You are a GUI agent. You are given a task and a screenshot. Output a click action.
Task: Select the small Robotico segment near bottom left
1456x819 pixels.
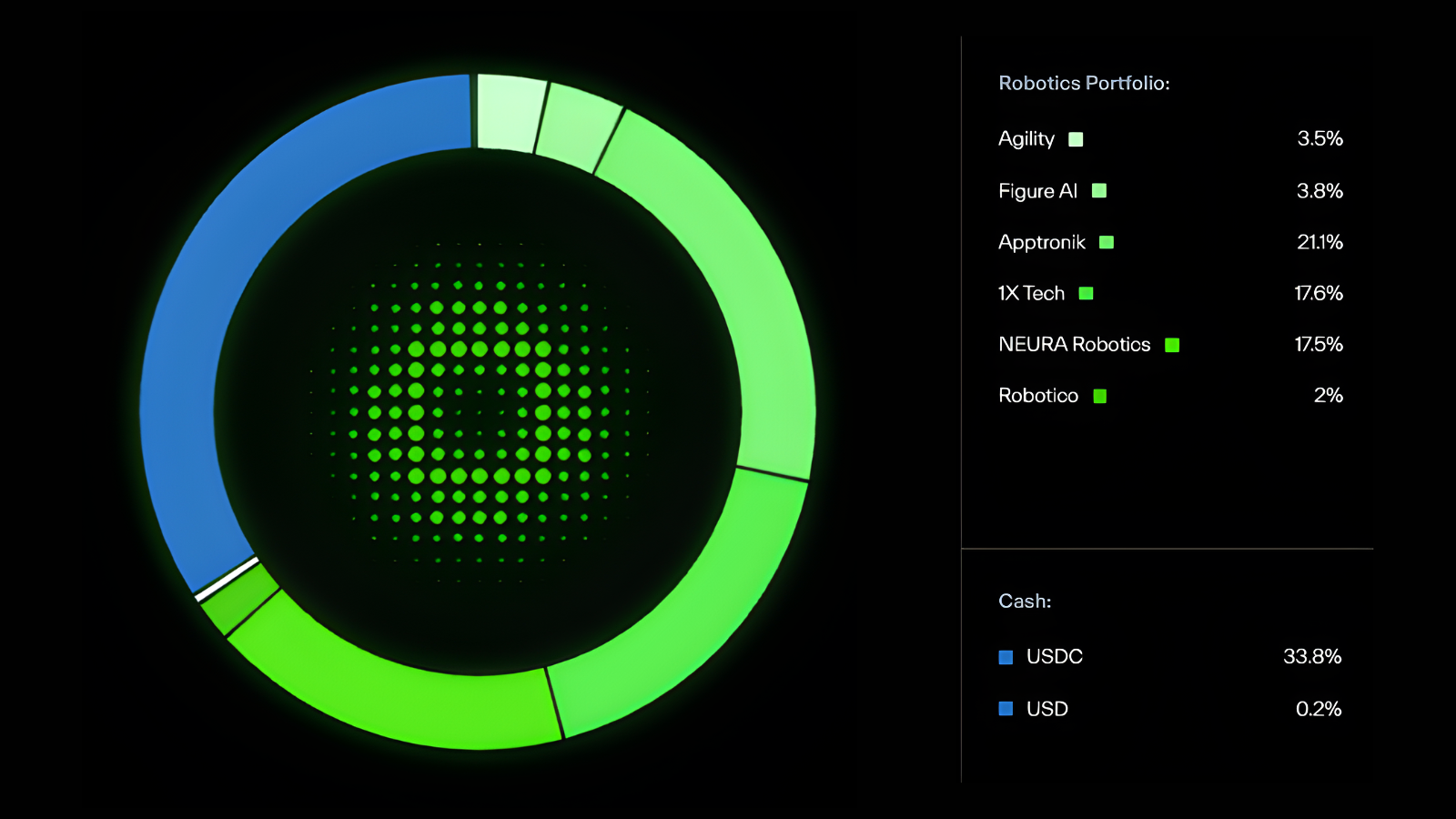pos(240,599)
